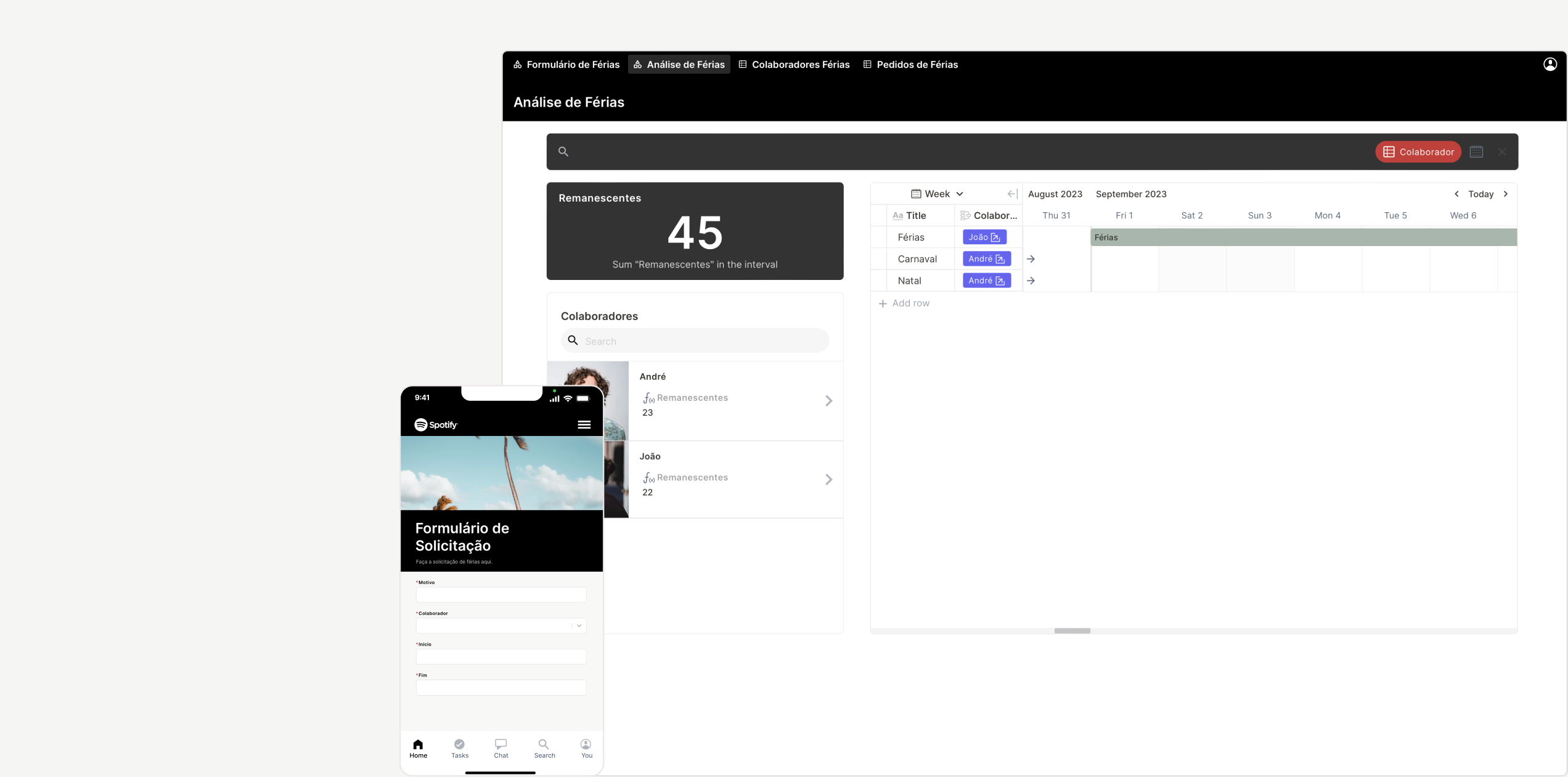Image resolution: width=1568 pixels, height=777 pixels.
Task: Click the Today button in timeline
Action: pyautogui.click(x=1480, y=194)
